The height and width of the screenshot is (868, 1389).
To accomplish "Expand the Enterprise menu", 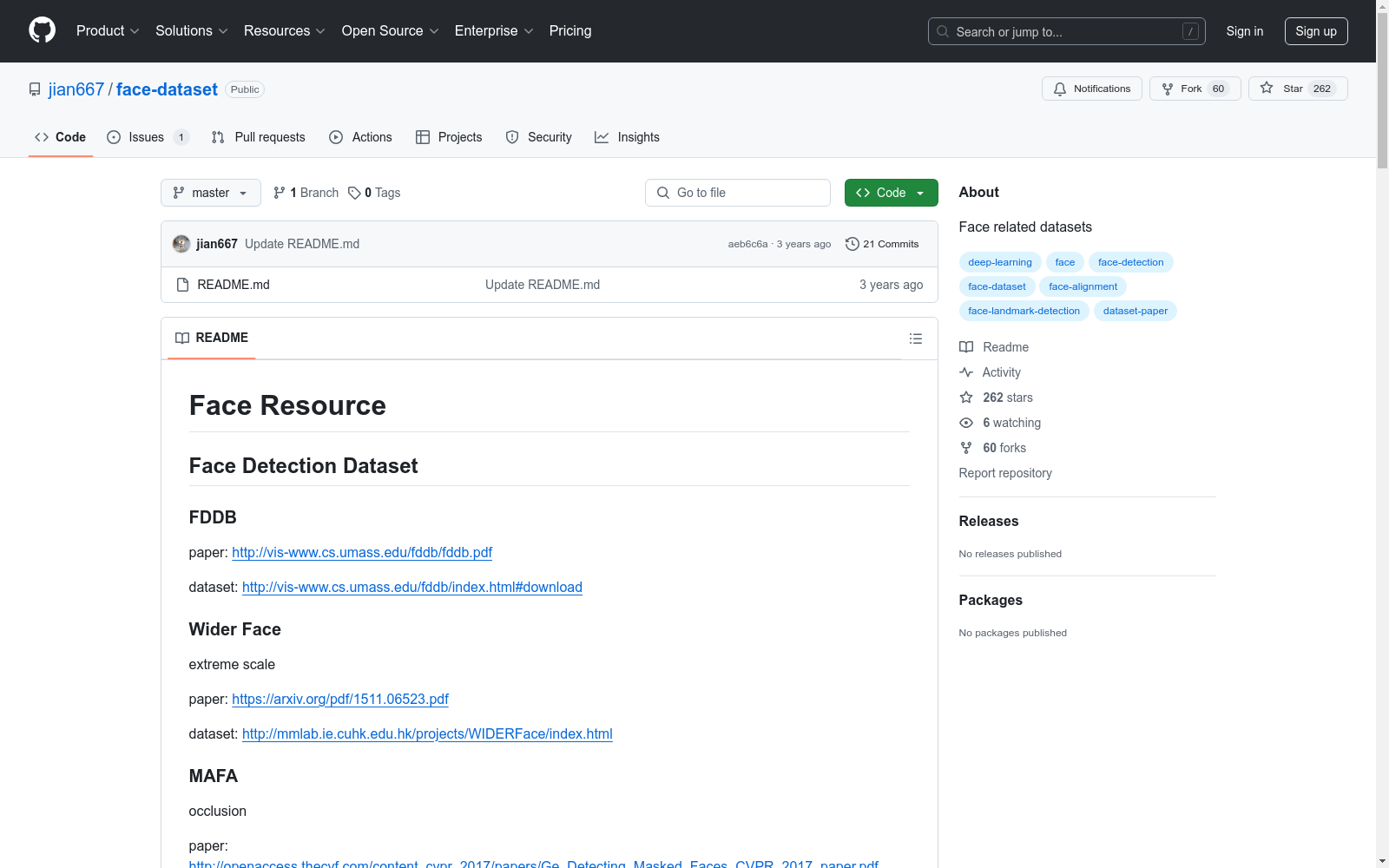I will click(x=494, y=30).
